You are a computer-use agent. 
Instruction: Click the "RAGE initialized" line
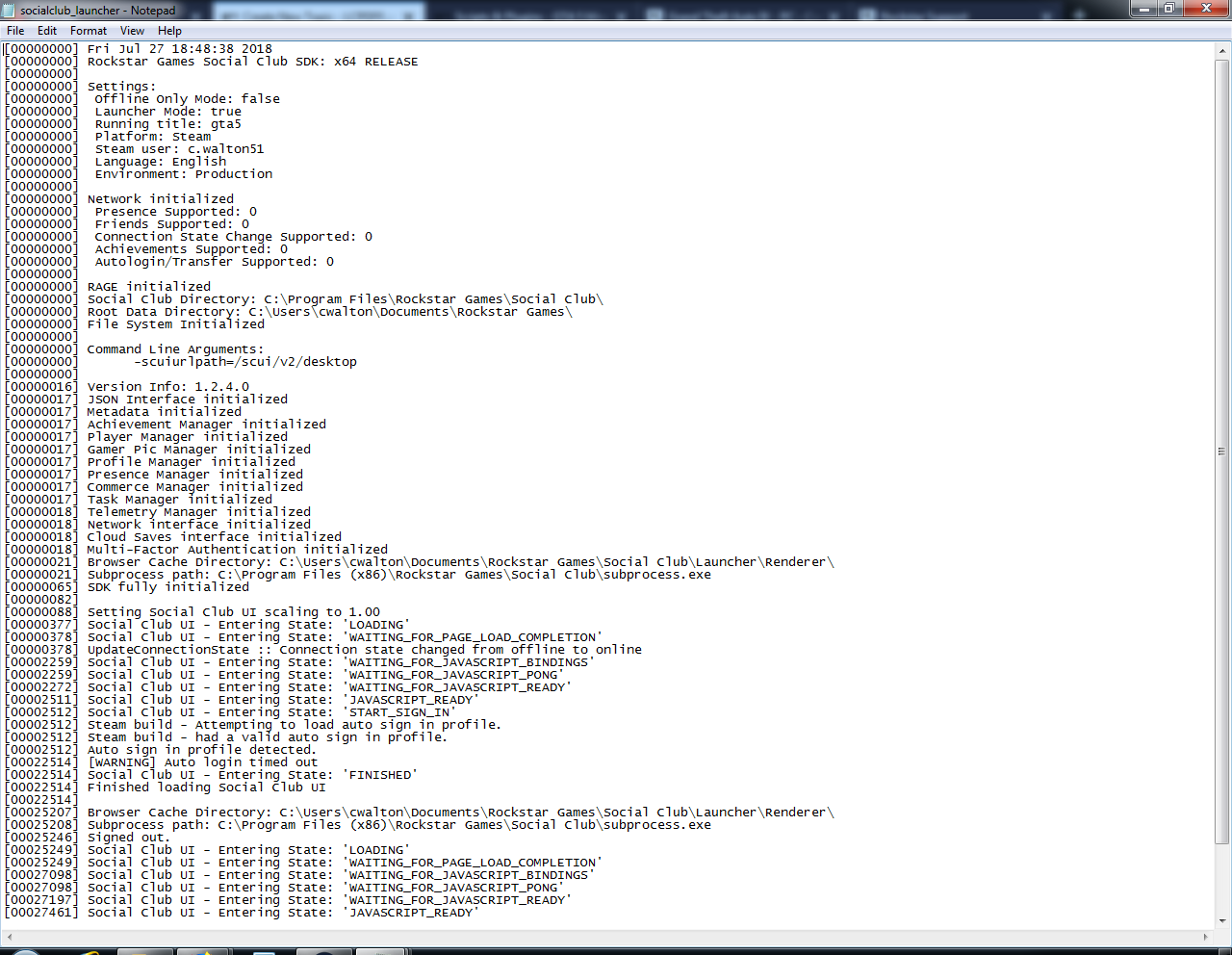tap(149, 287)
